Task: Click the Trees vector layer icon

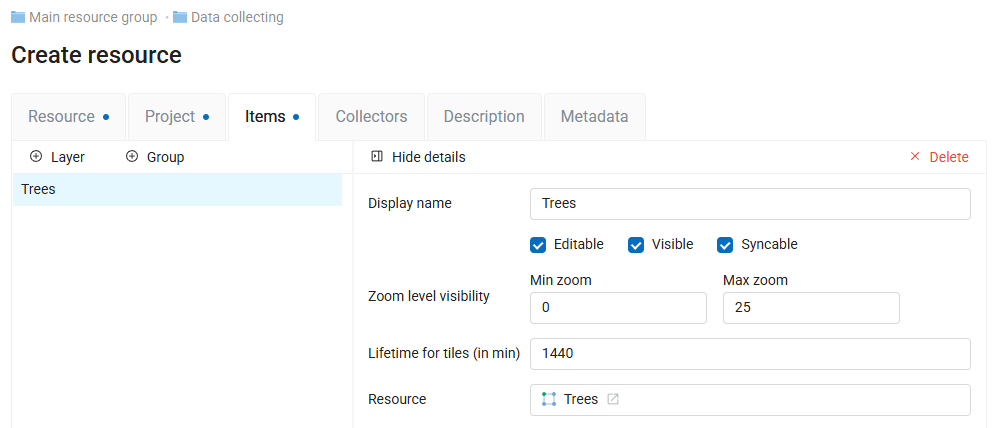Action: click(x=548, y=399)
